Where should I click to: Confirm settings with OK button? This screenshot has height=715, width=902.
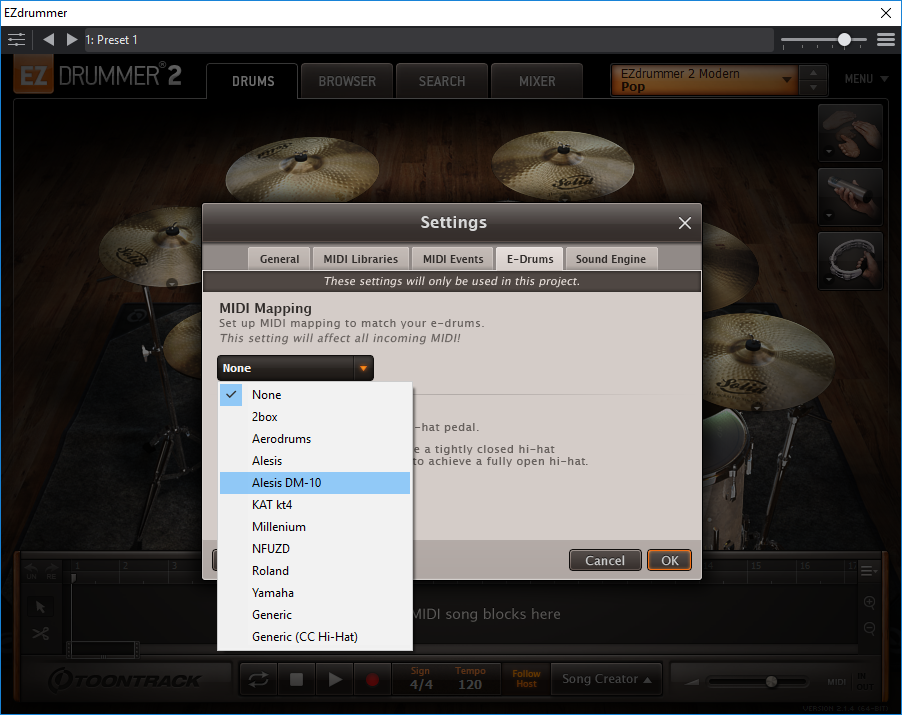(670, 560)
